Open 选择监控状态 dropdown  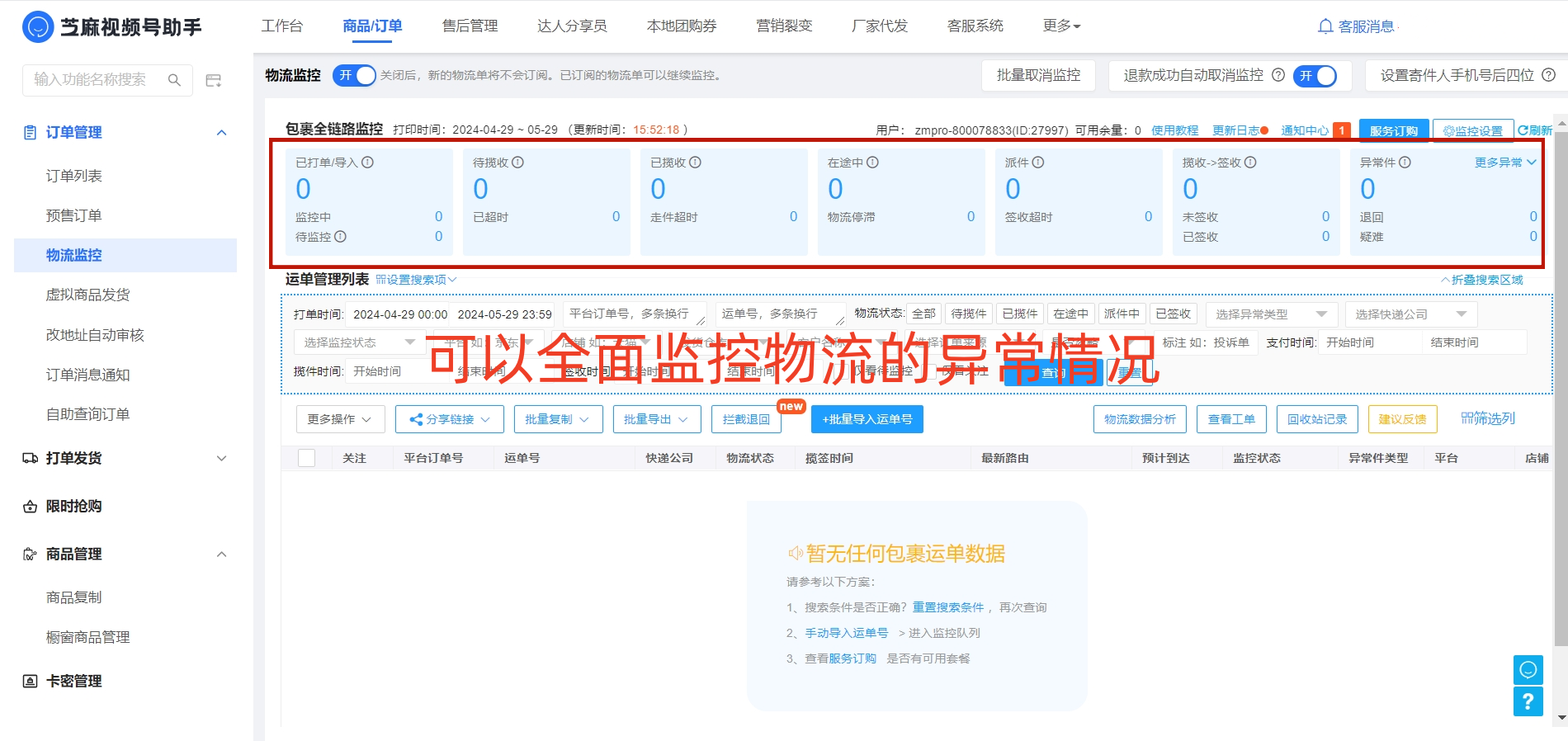coord(360,342)
